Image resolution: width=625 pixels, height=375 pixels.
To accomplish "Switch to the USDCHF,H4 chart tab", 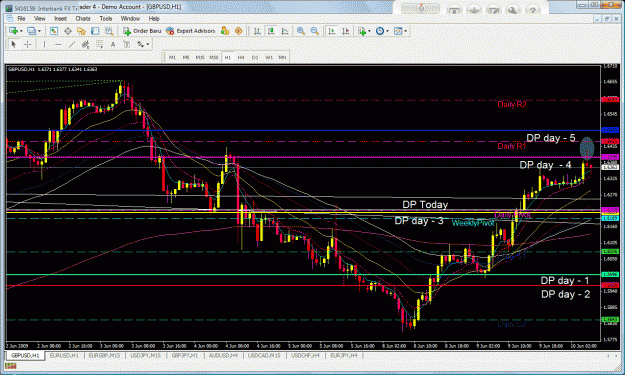I will 305,355.
